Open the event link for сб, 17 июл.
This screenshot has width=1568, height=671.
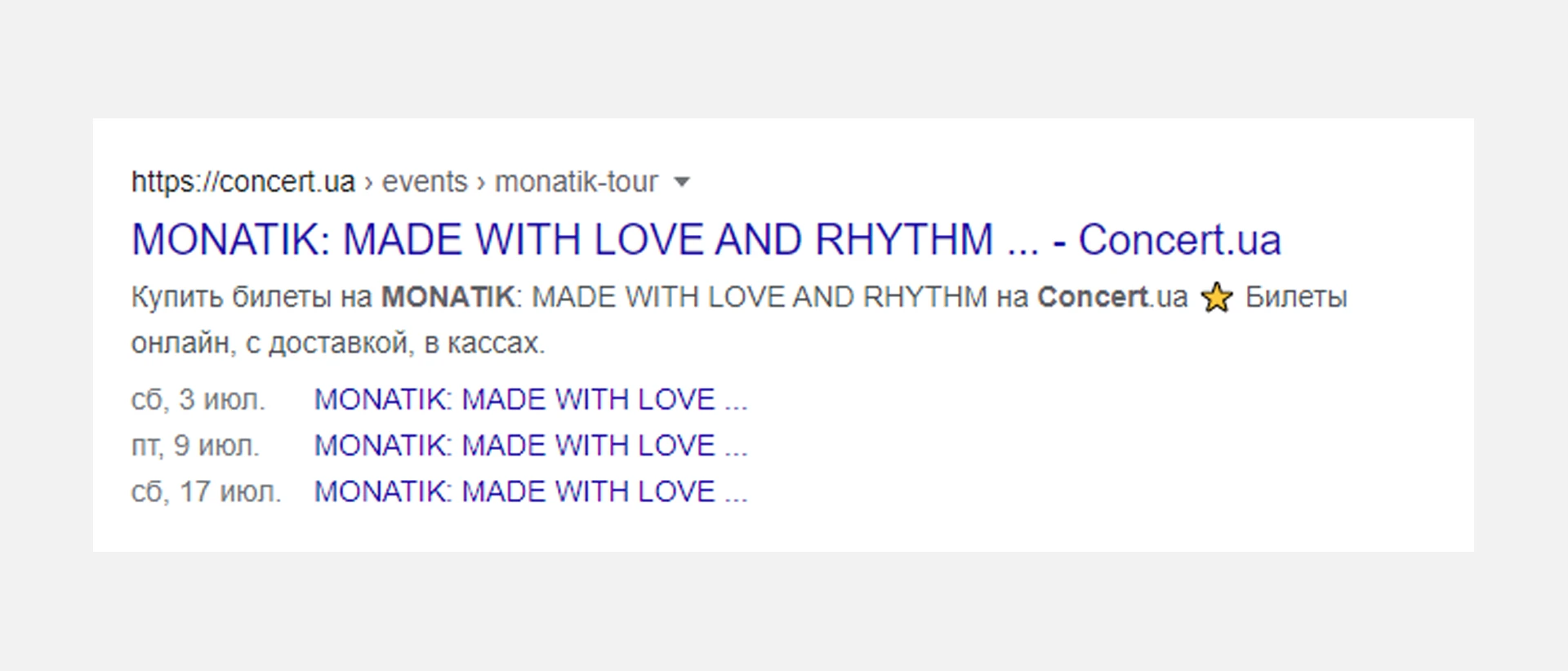tap(530, 491)
